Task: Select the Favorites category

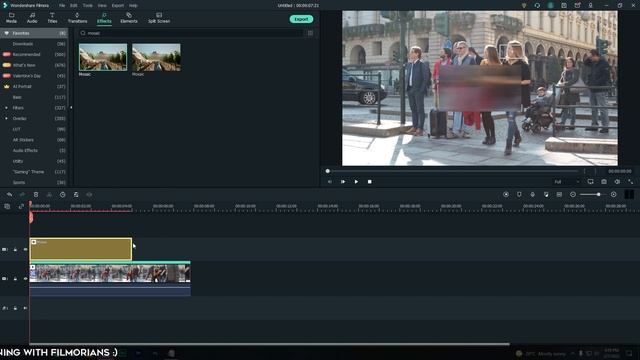Action: (34, 33)
